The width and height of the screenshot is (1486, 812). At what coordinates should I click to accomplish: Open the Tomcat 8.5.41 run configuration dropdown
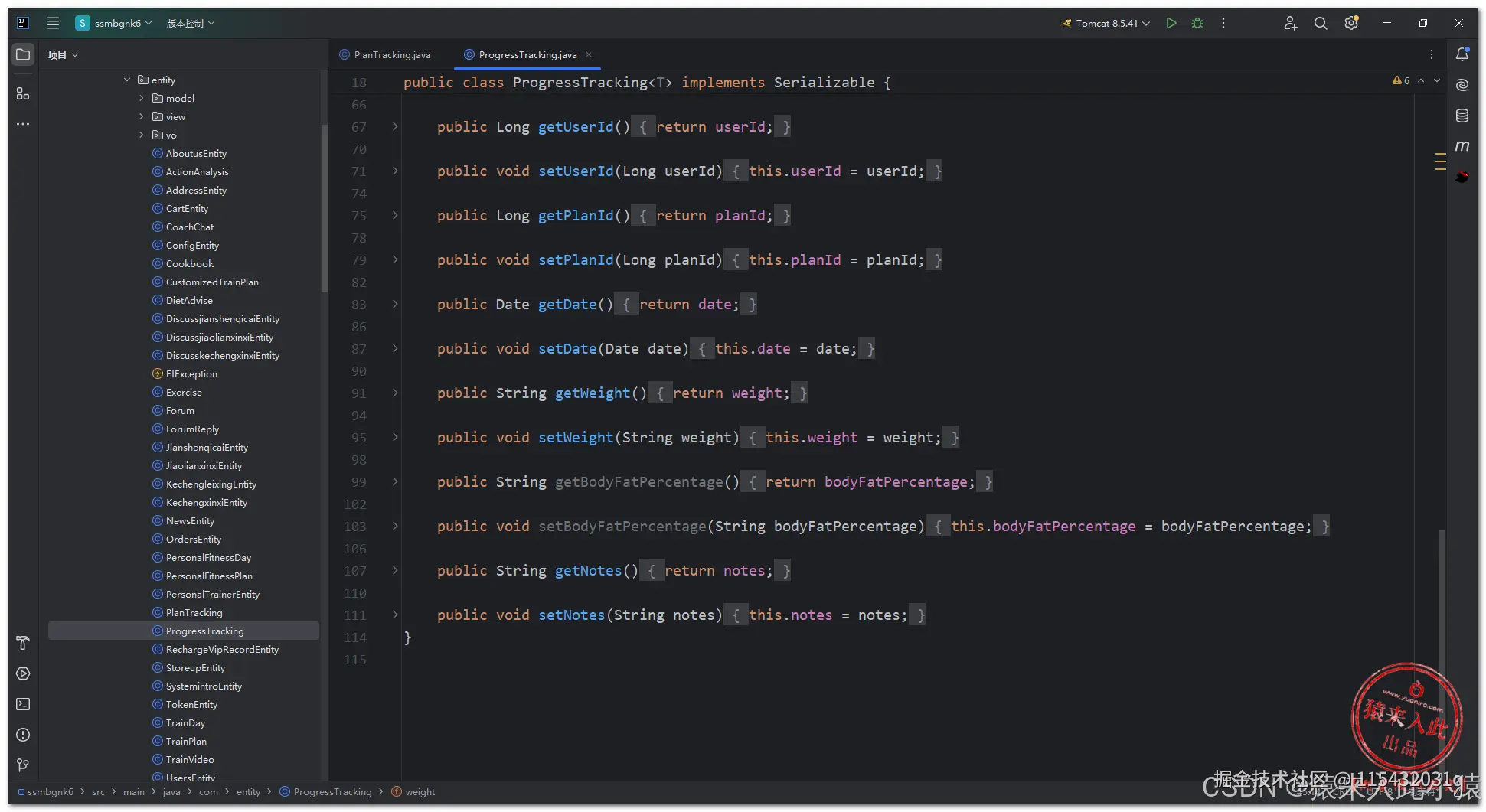(1106, 23)
